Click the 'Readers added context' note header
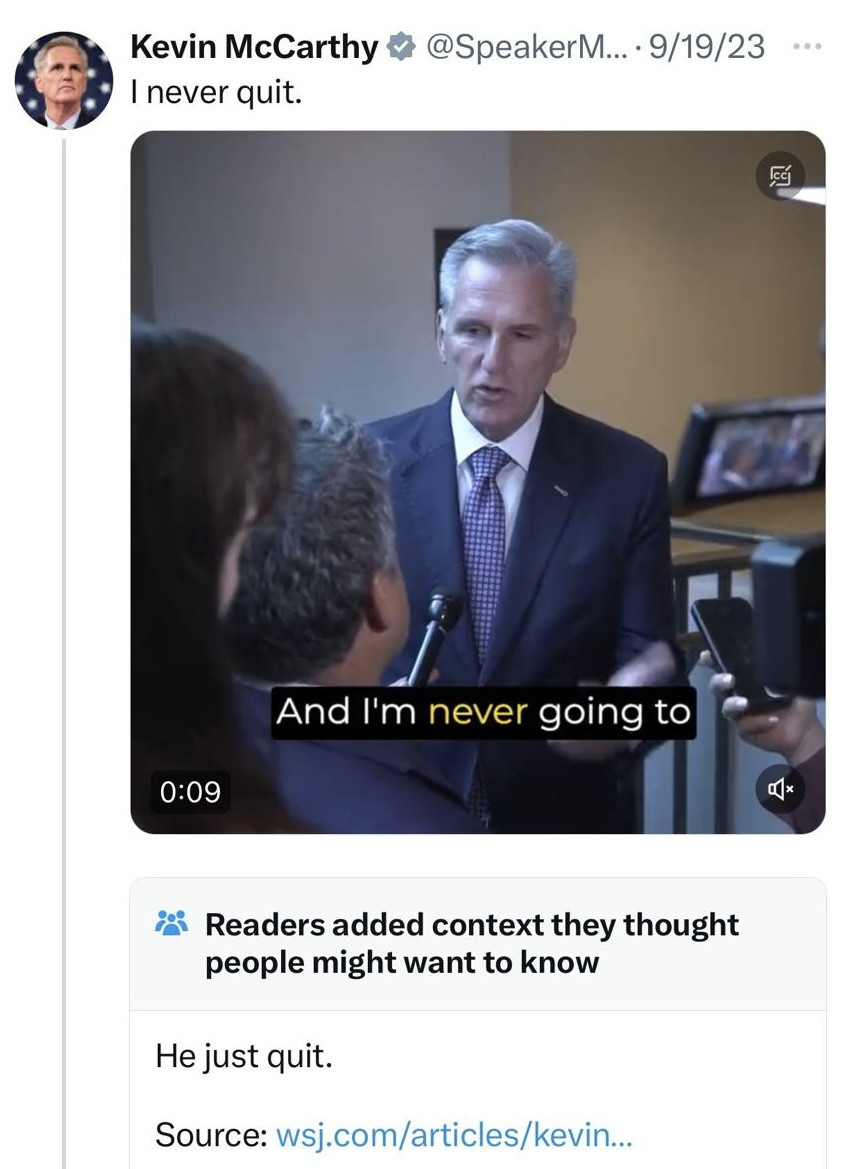850x1169 pixels. pyautogui.click(x=471, y=943)
